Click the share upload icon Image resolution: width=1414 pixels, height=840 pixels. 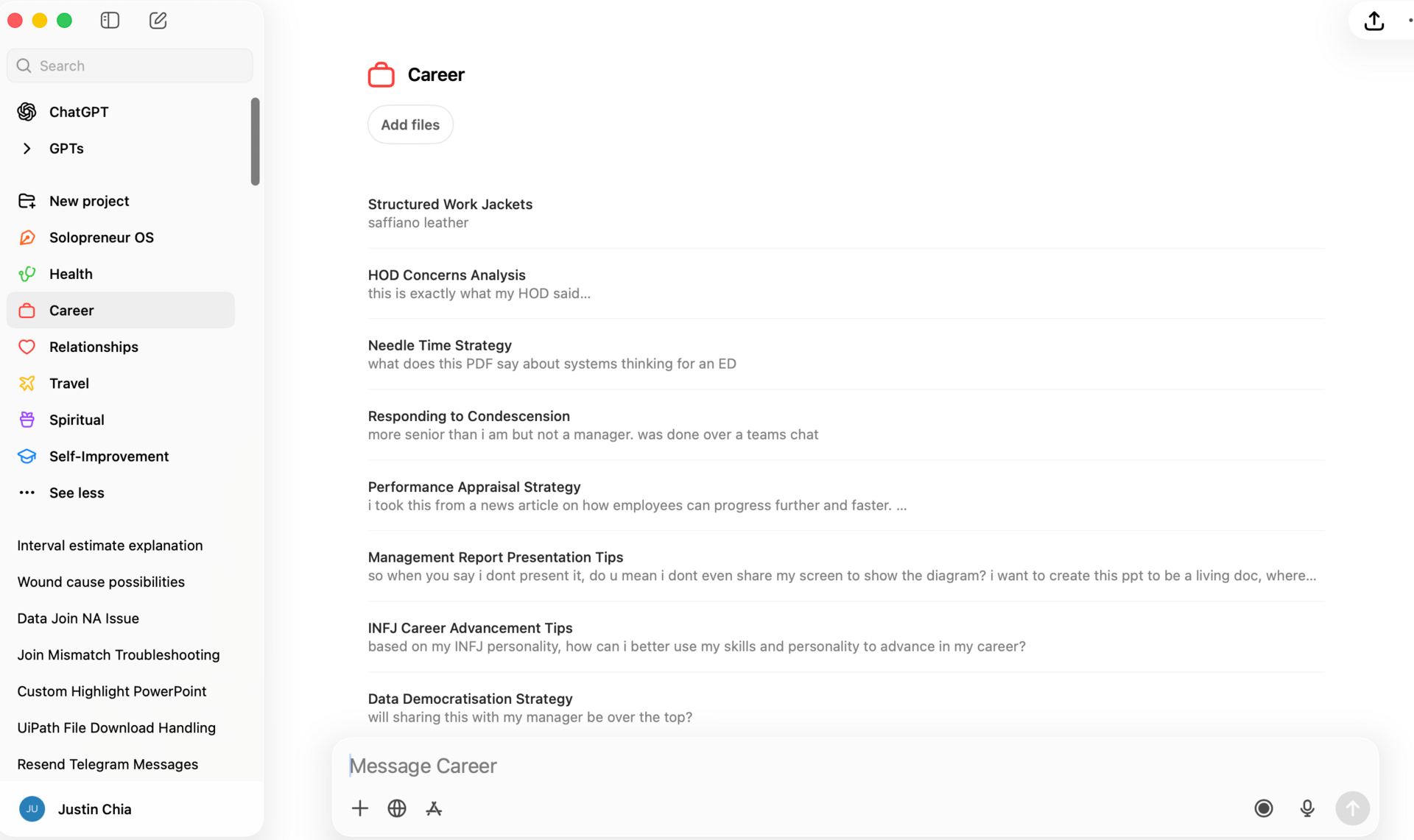[1373, 21]
